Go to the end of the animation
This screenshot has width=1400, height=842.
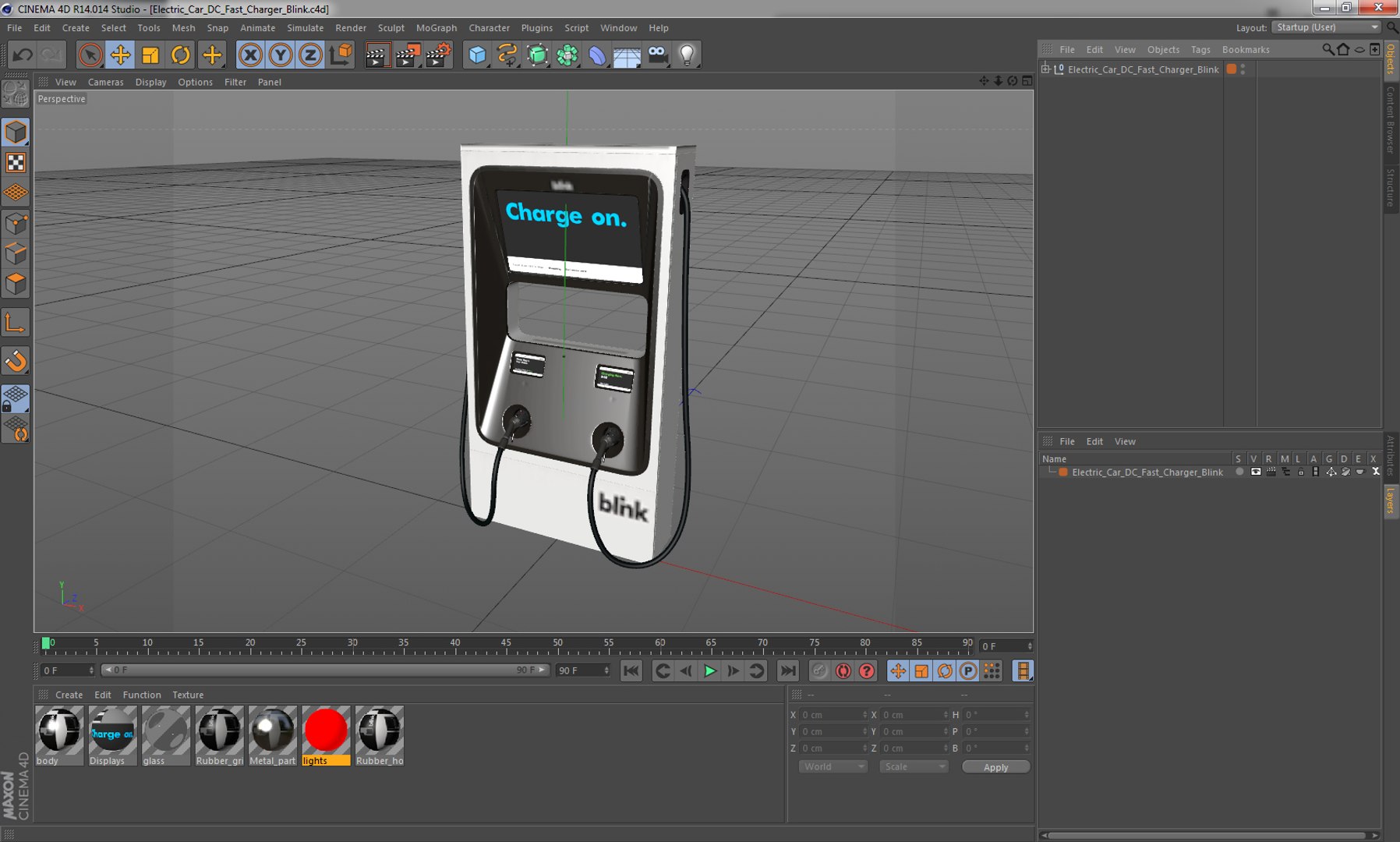[x=788, y=671]
